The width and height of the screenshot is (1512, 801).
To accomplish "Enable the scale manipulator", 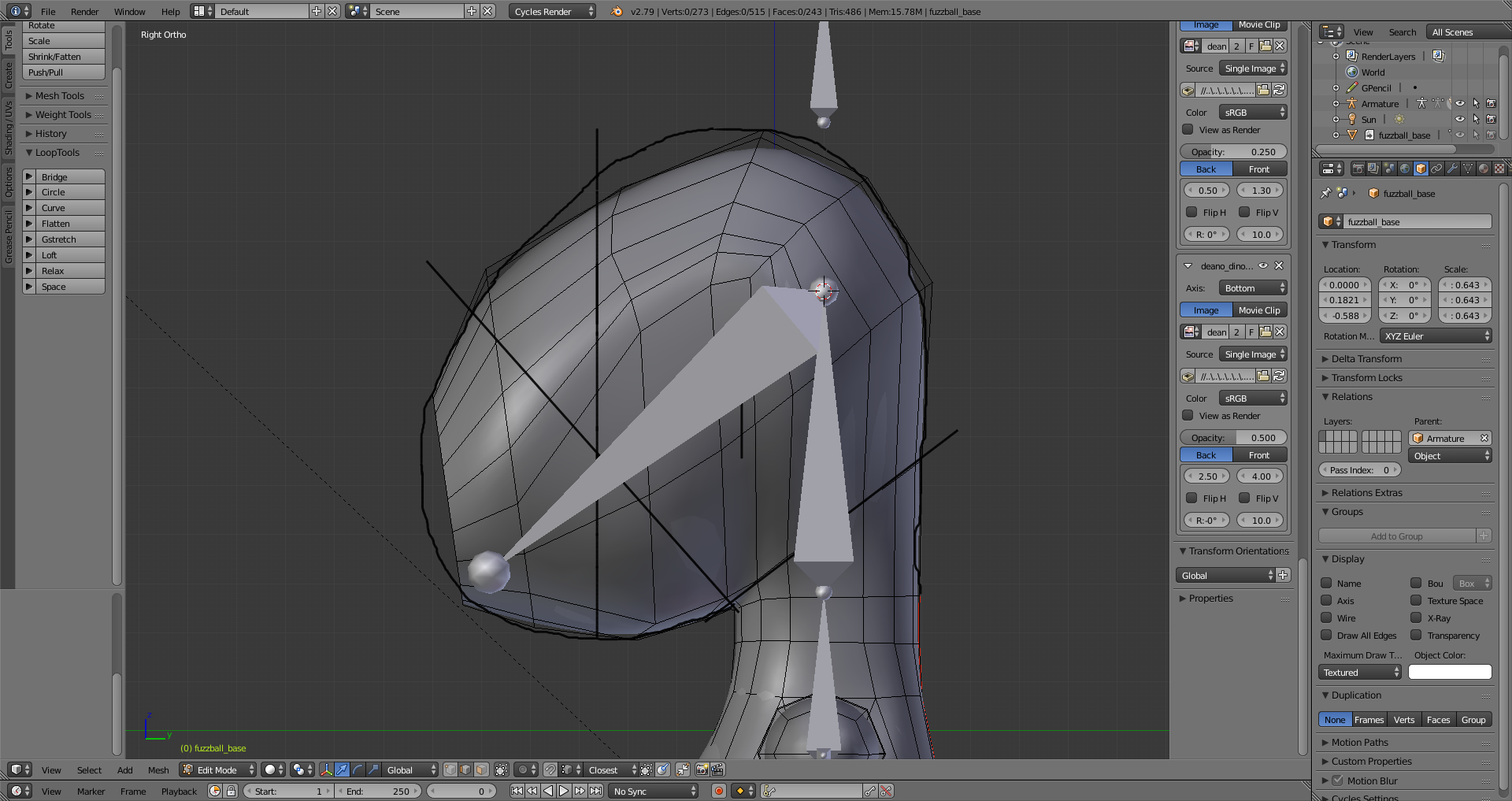I will coord(373,769).
